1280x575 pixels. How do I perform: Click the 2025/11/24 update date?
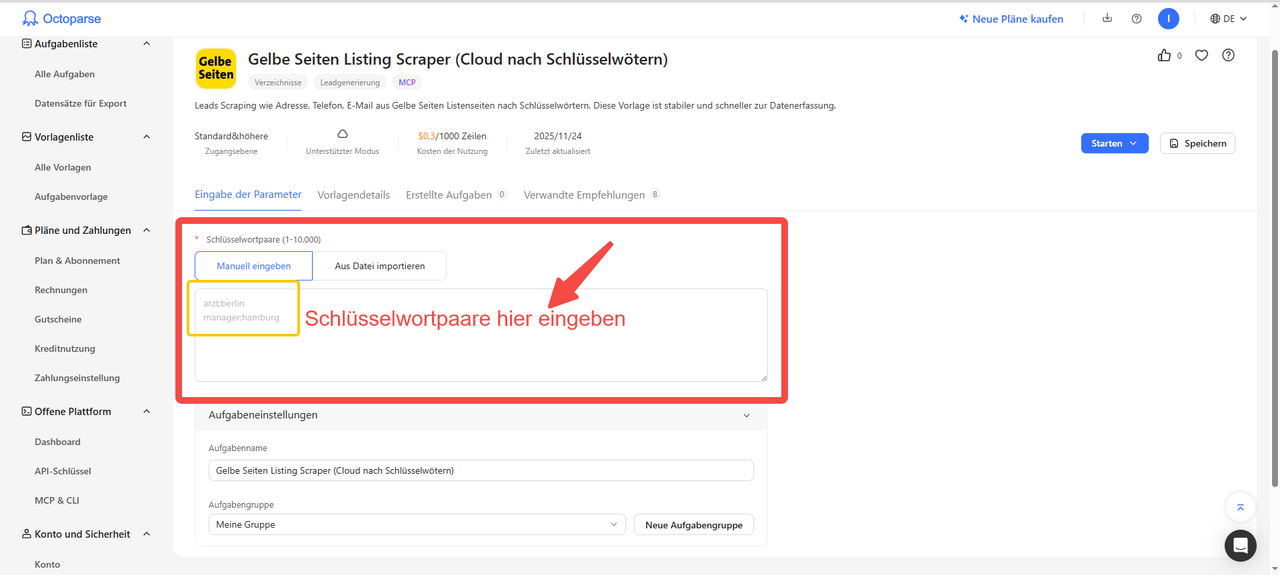[x=558, y=136]
